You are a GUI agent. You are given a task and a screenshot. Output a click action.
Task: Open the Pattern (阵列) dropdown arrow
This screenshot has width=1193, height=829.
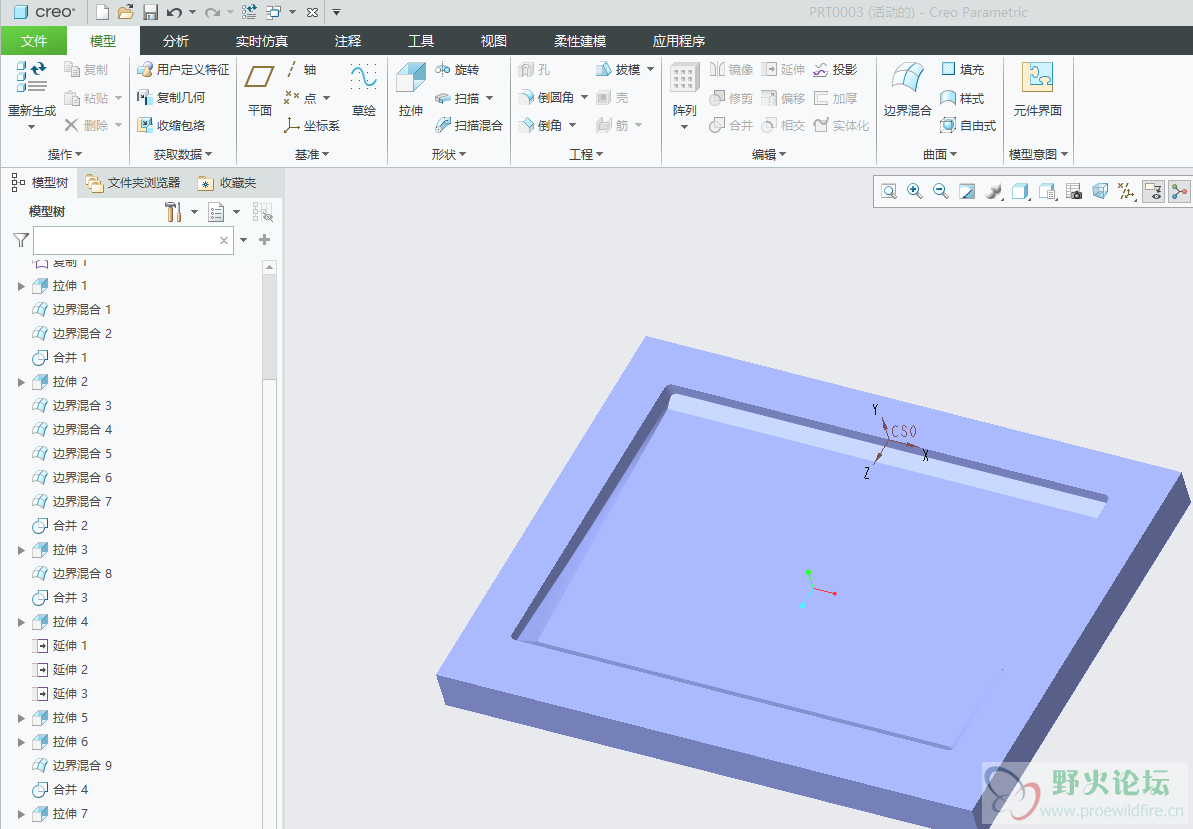point(684,127)
